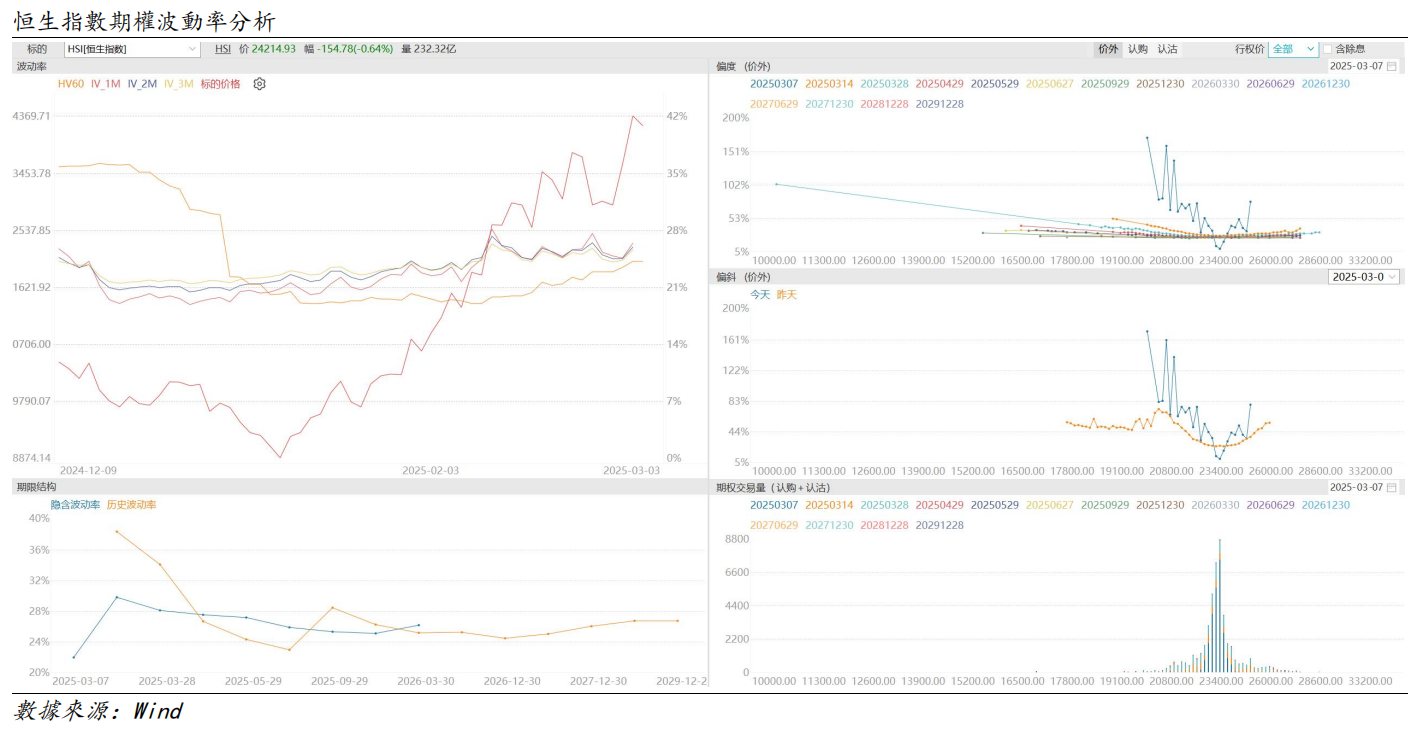Click the 期权交易量 (认购+认沽) panel title
Screen dimensions: 1412x735
[773, 487]
